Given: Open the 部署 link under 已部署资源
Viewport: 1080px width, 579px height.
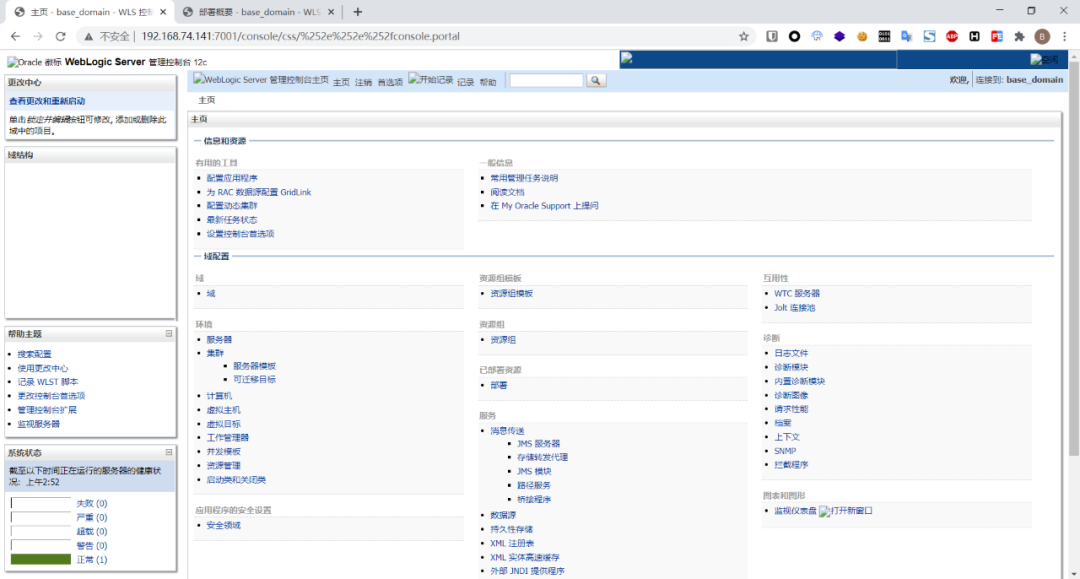Looking at the screenshot, I should [499, 386].
